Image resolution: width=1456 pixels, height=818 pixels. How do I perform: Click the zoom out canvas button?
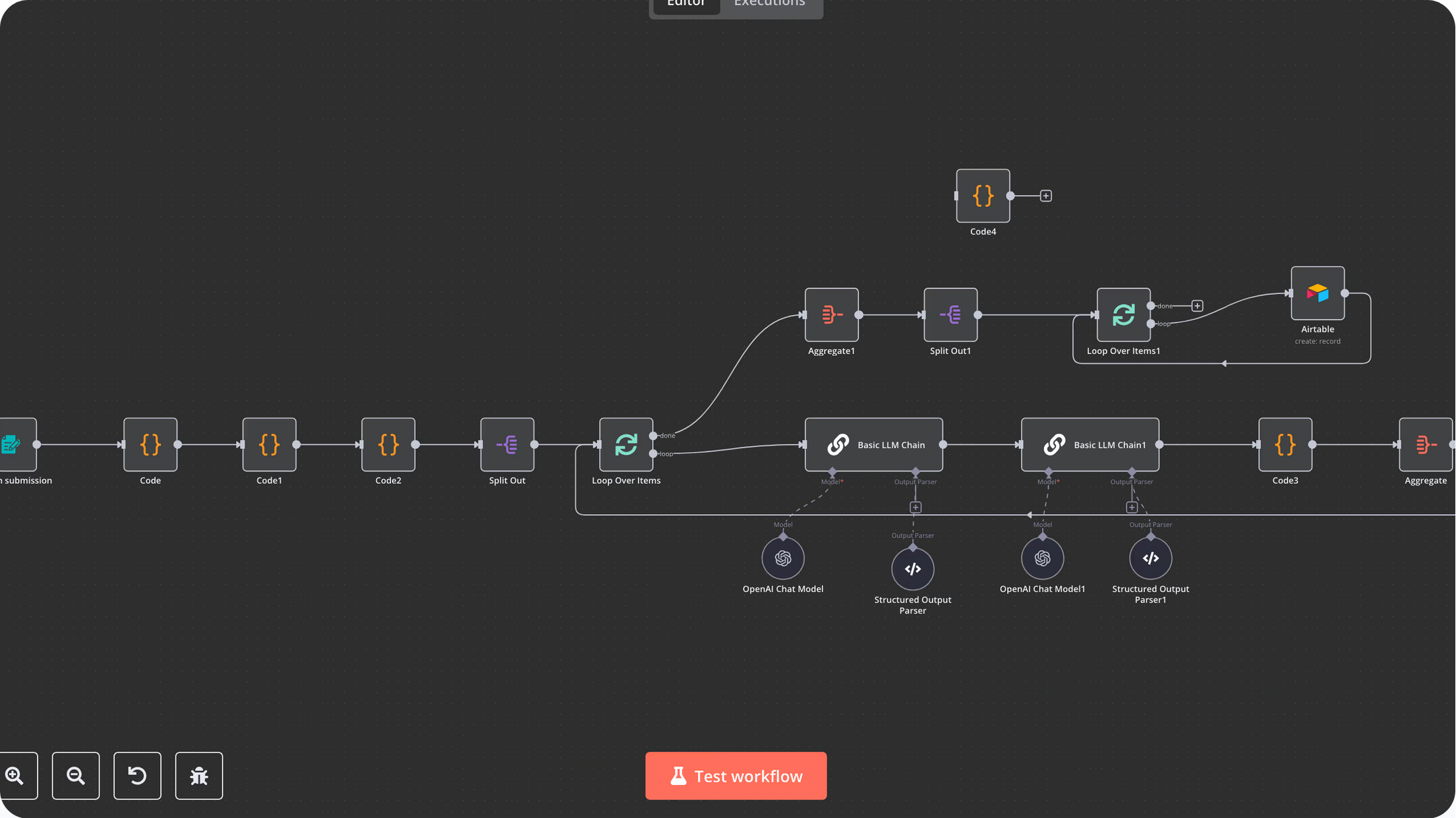(x=76, y=776)
